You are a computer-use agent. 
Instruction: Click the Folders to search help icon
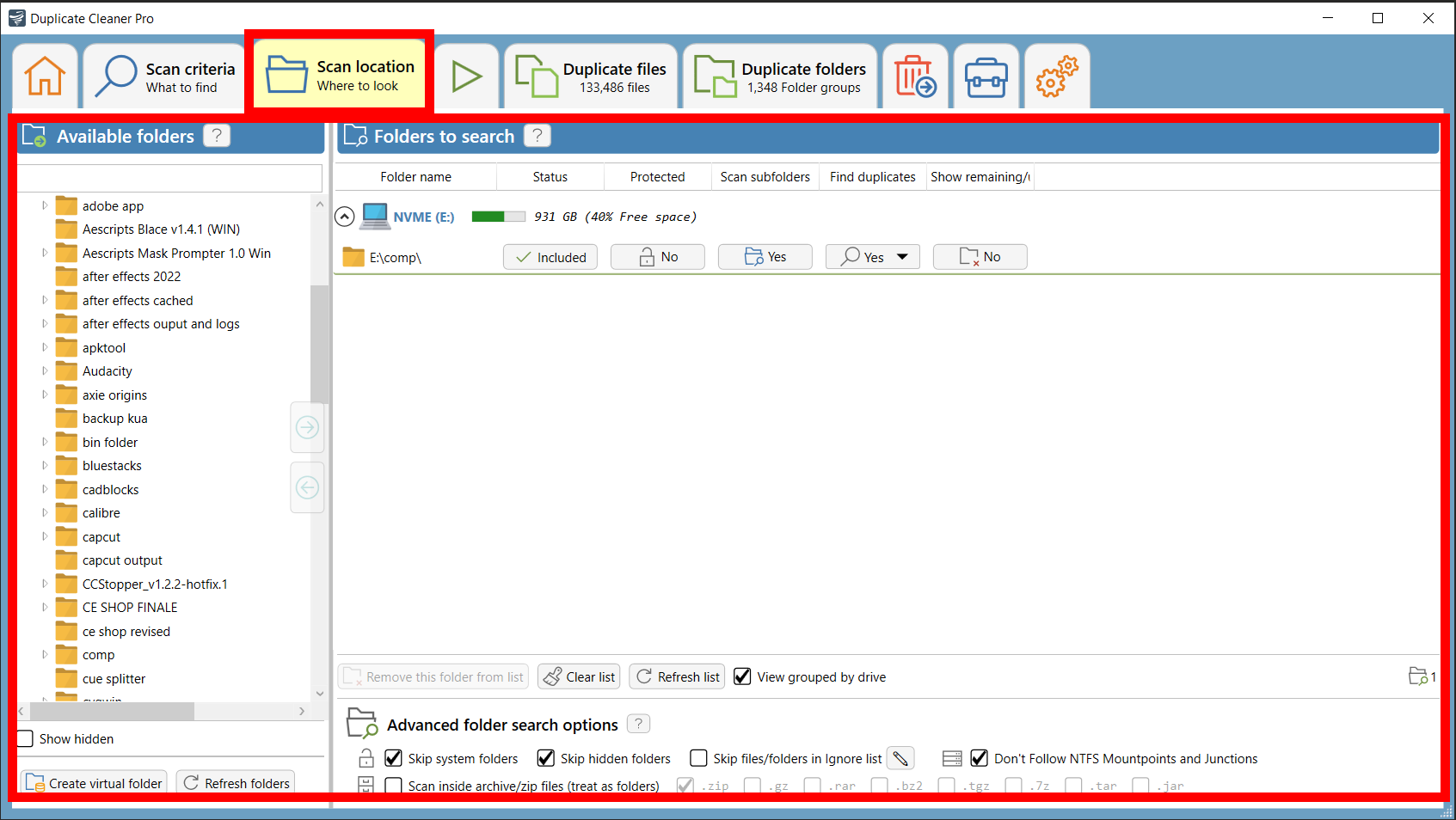[x=537, y=135]
